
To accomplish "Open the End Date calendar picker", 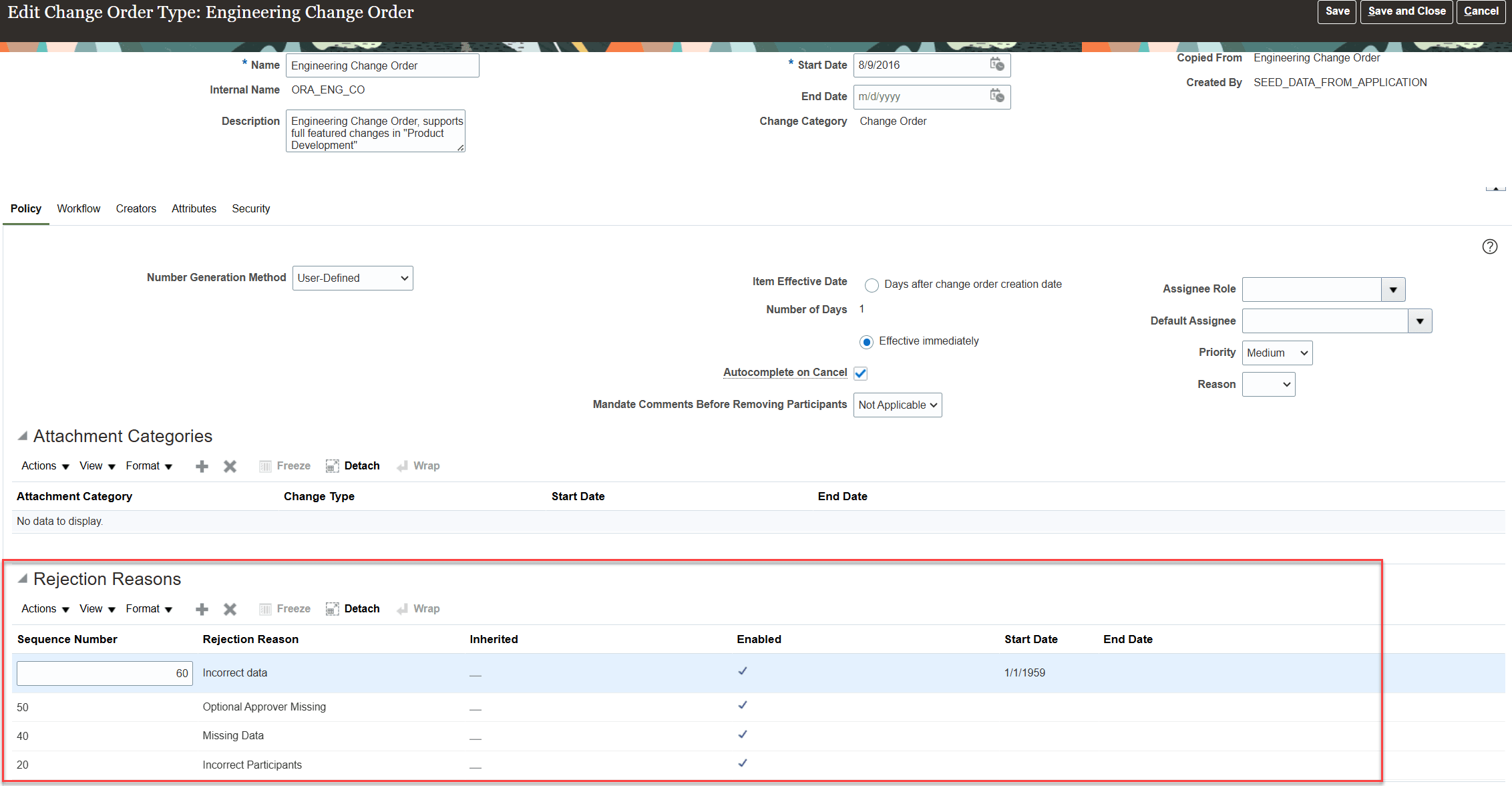I will click(x=996, y=96).
